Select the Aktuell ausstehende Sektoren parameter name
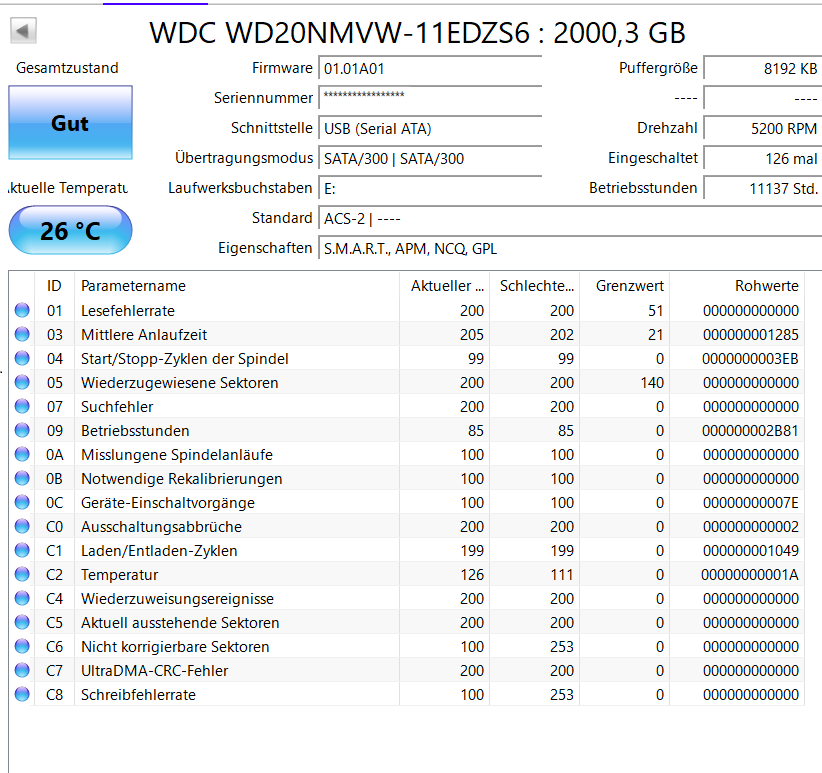This screenshot has width=822, height=773. (180, 623)
